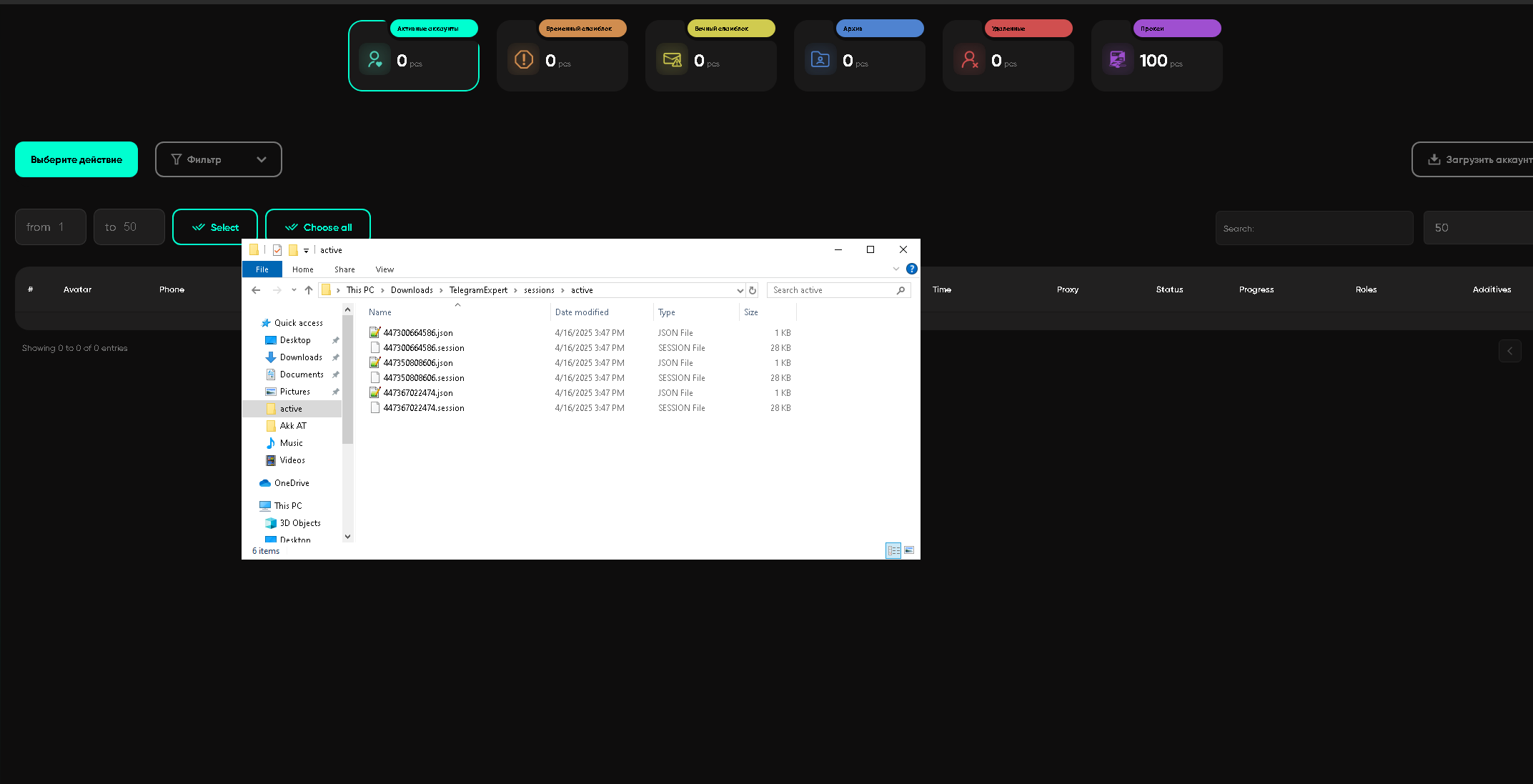Click the Explorer refresh icon

[753, 290]
